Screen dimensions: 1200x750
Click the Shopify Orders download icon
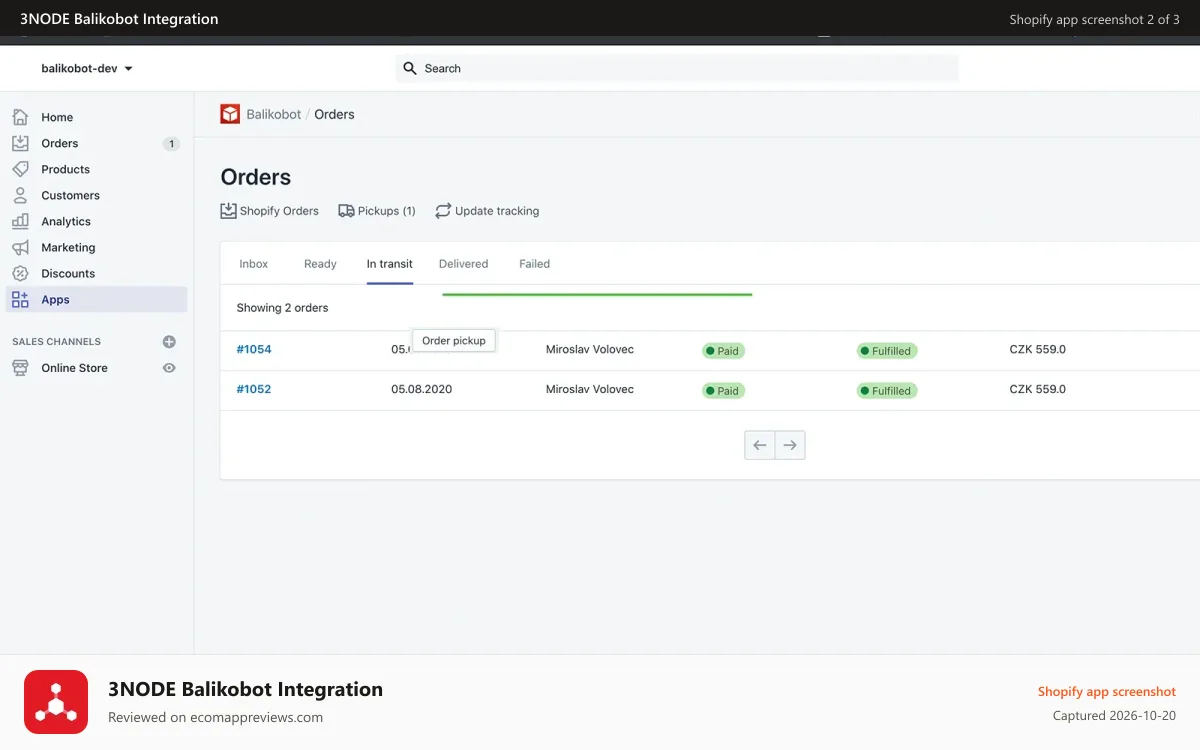click(228, 211)
